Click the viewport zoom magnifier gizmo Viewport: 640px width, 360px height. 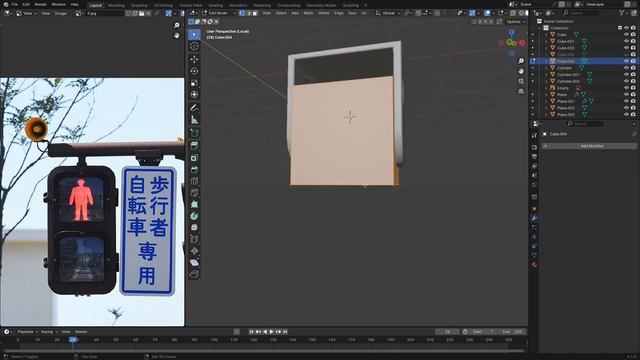tap(521, 61)
